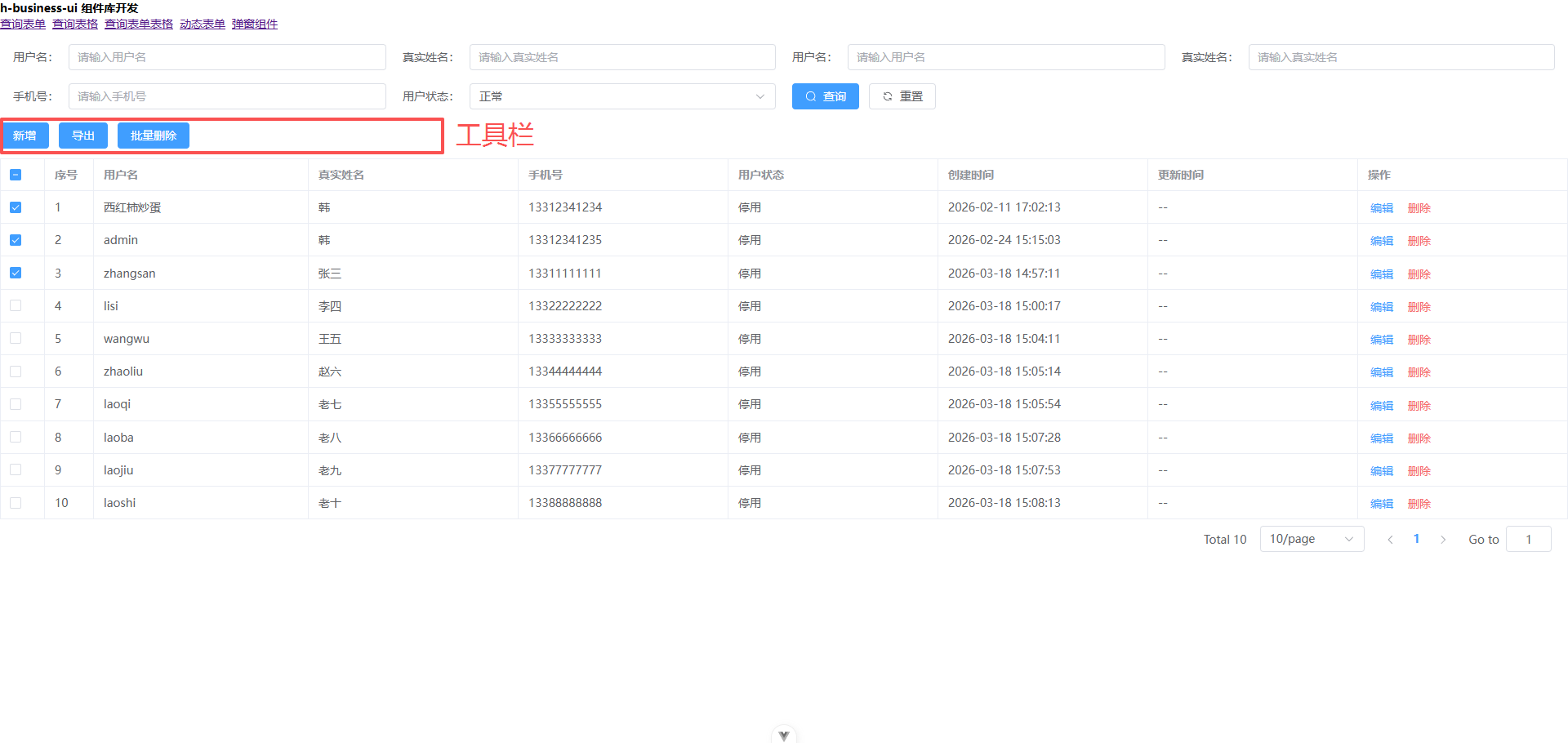
Task: Open the 弹窗组件 link
Action: [x=255, y=24]
